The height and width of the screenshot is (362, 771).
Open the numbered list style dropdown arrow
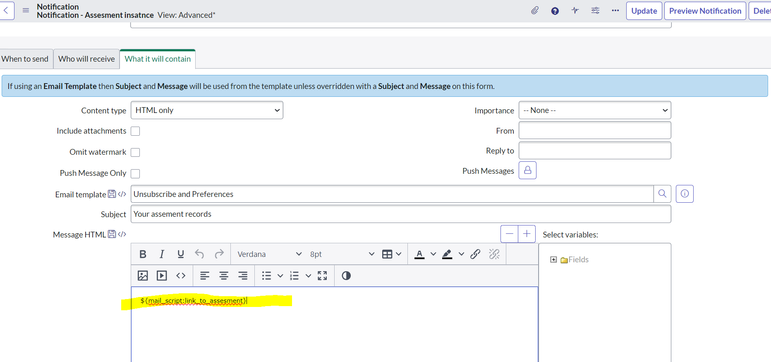pos(308,275)
